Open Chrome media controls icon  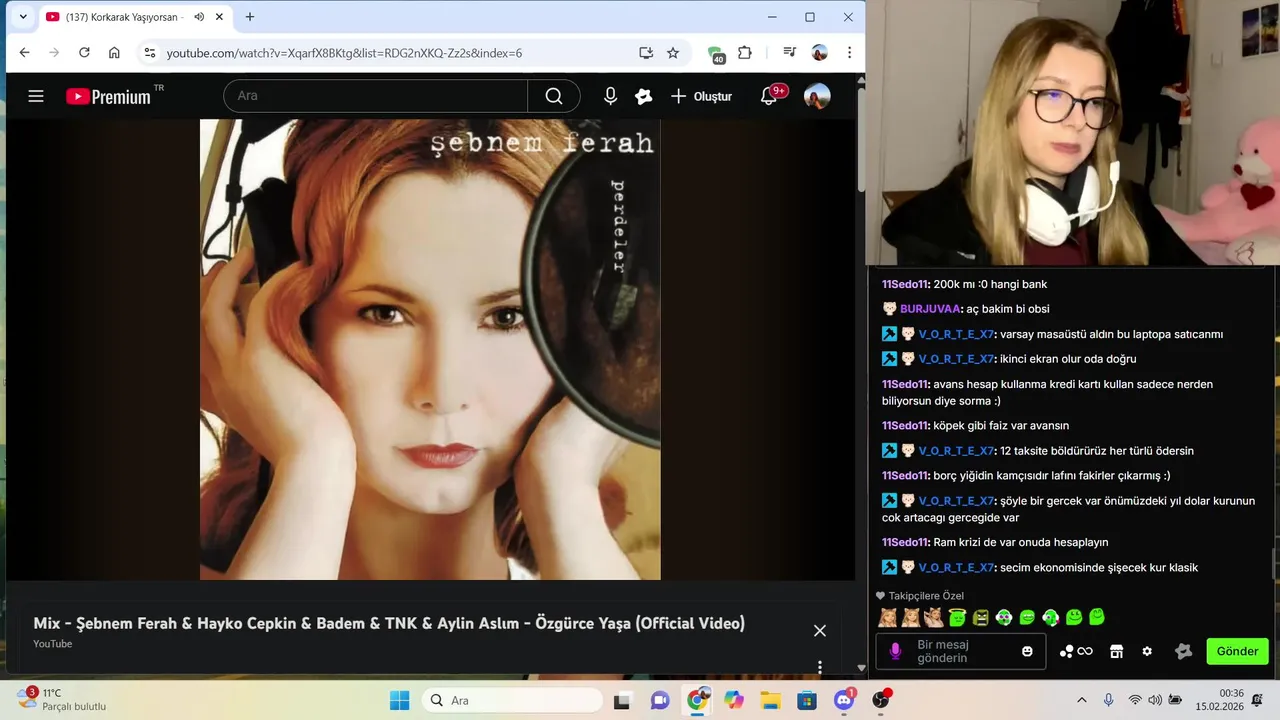(x=789, y=52)
